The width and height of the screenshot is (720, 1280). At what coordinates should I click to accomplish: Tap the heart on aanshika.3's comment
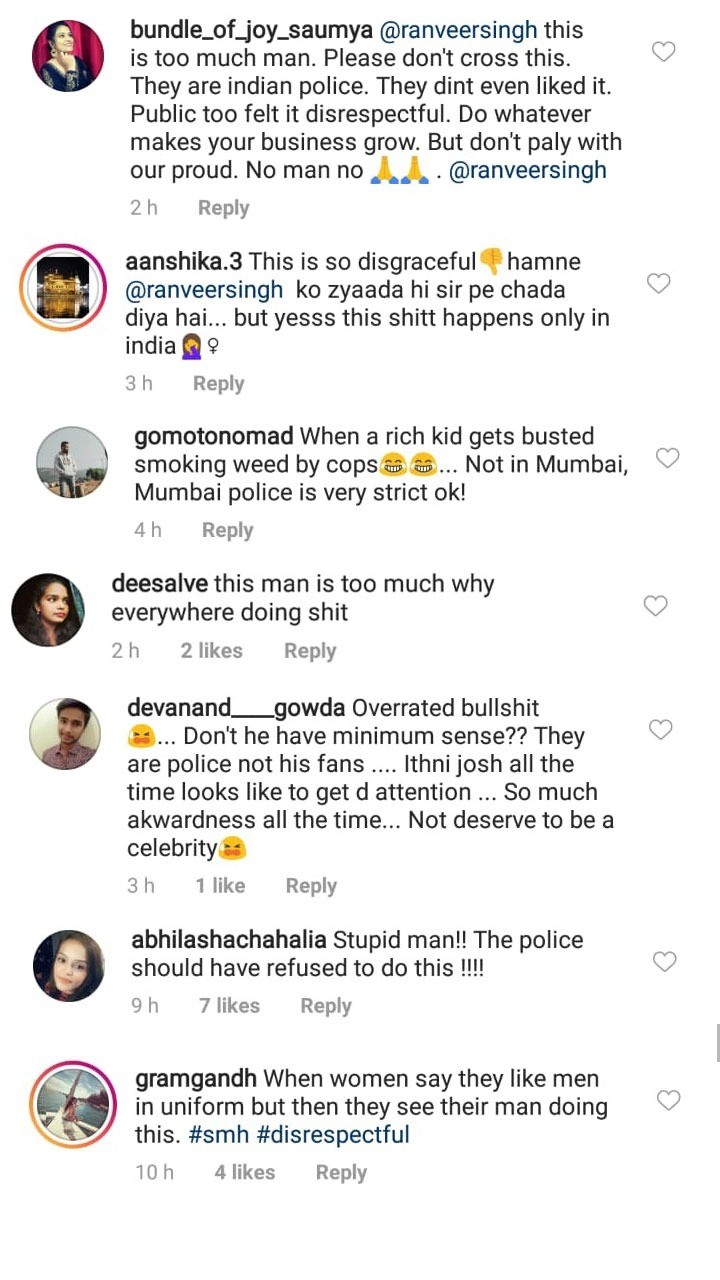(658, 284)
